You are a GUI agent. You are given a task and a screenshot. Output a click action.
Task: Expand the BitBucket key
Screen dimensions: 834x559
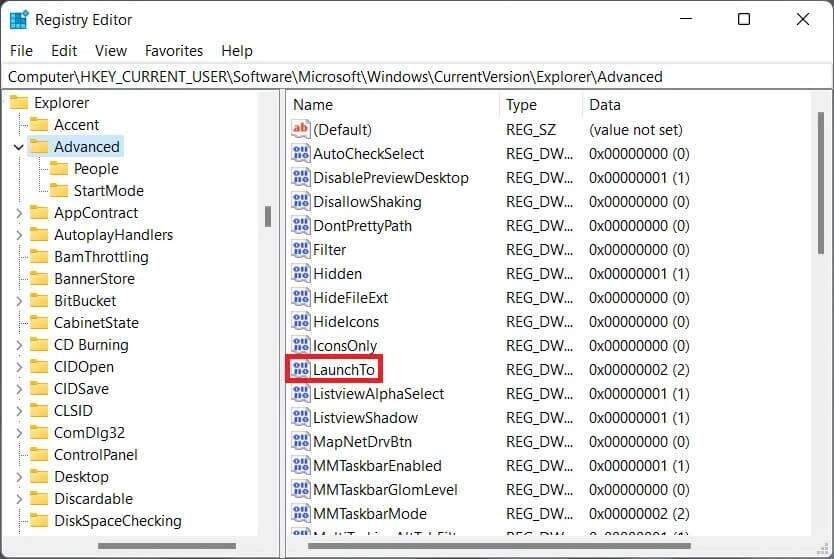pos(19,301)
